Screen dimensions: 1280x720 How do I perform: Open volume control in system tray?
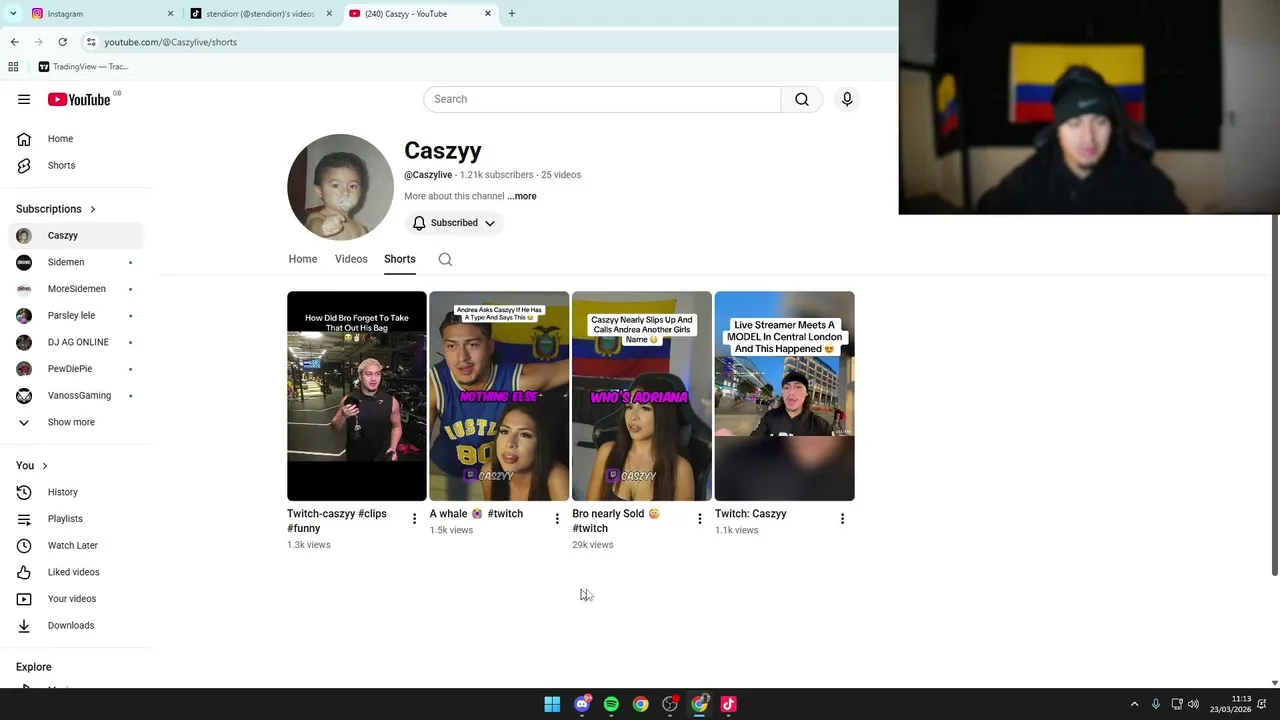1193,704
